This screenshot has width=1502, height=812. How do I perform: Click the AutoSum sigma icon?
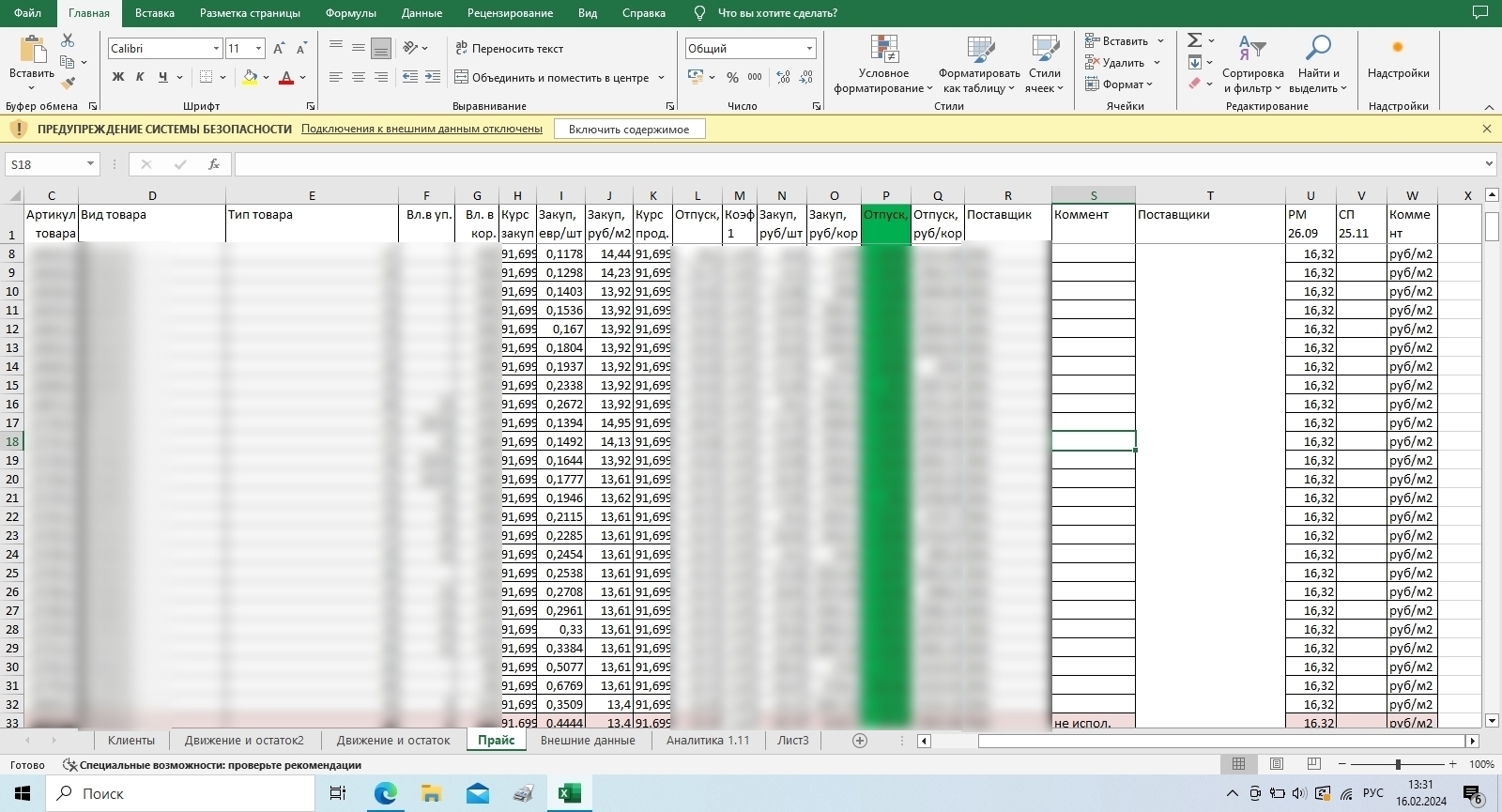pyautogui.click(x=1194, y=40)
